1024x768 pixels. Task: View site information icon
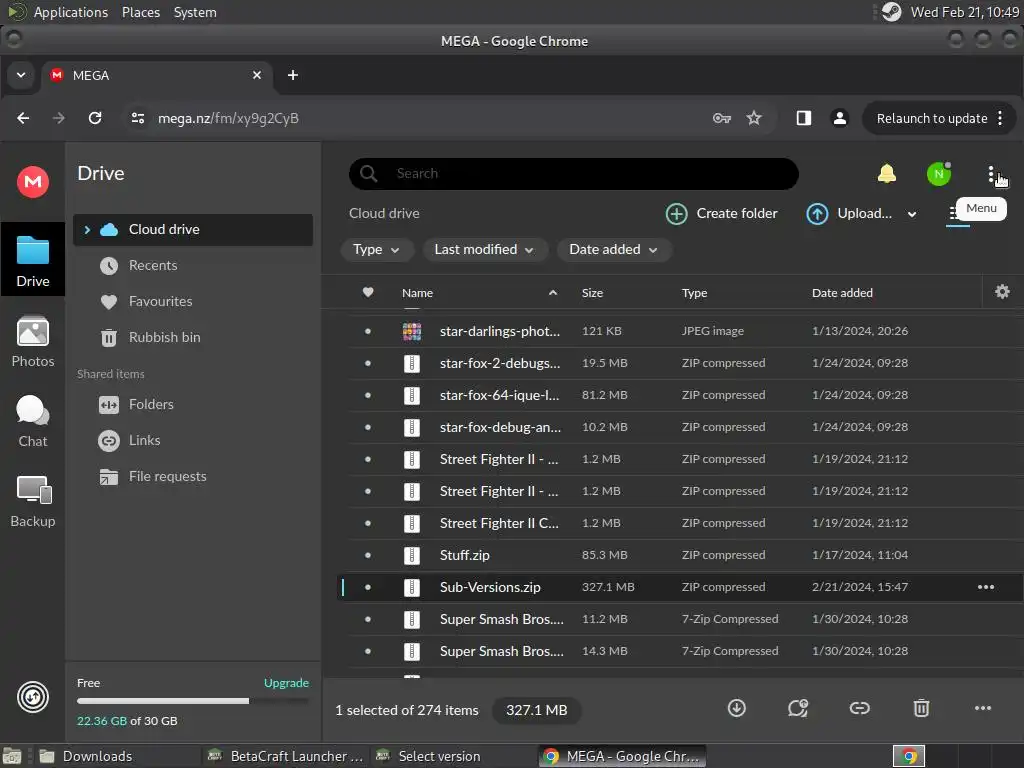[x=138, y=118]
